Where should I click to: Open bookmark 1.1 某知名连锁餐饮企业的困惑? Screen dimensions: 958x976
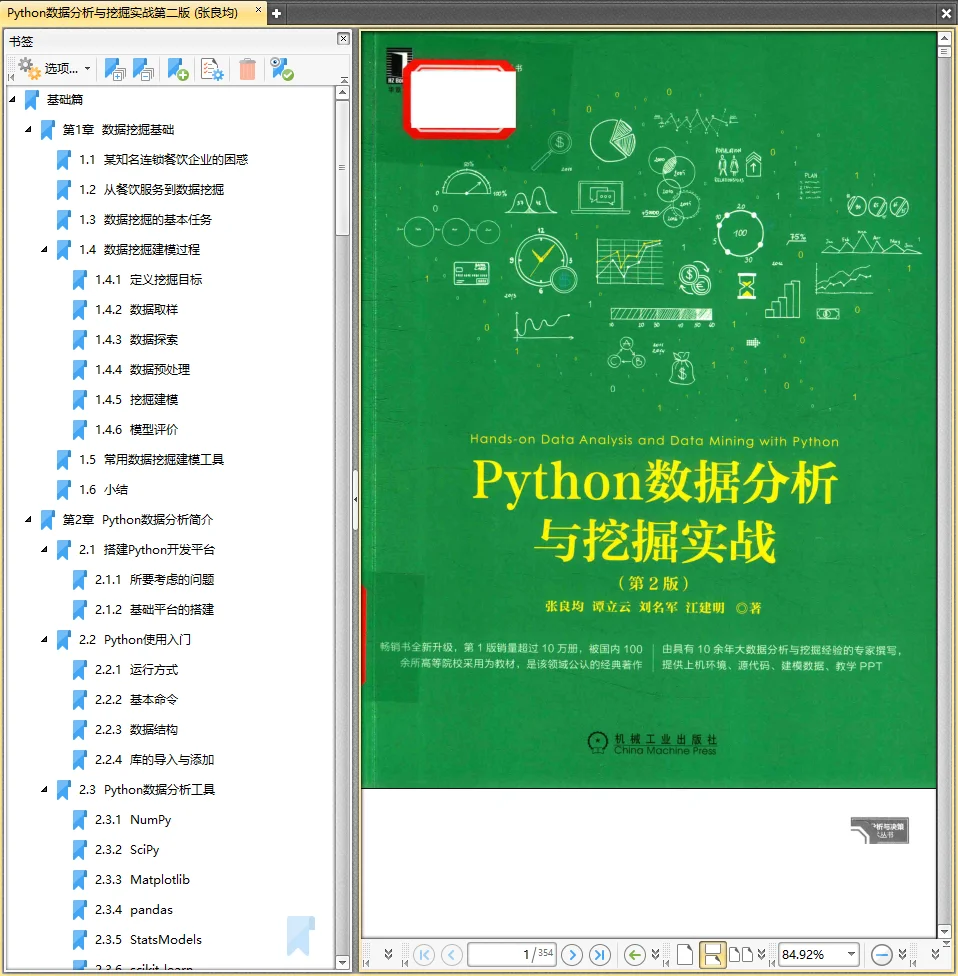(x=163, y=160)
